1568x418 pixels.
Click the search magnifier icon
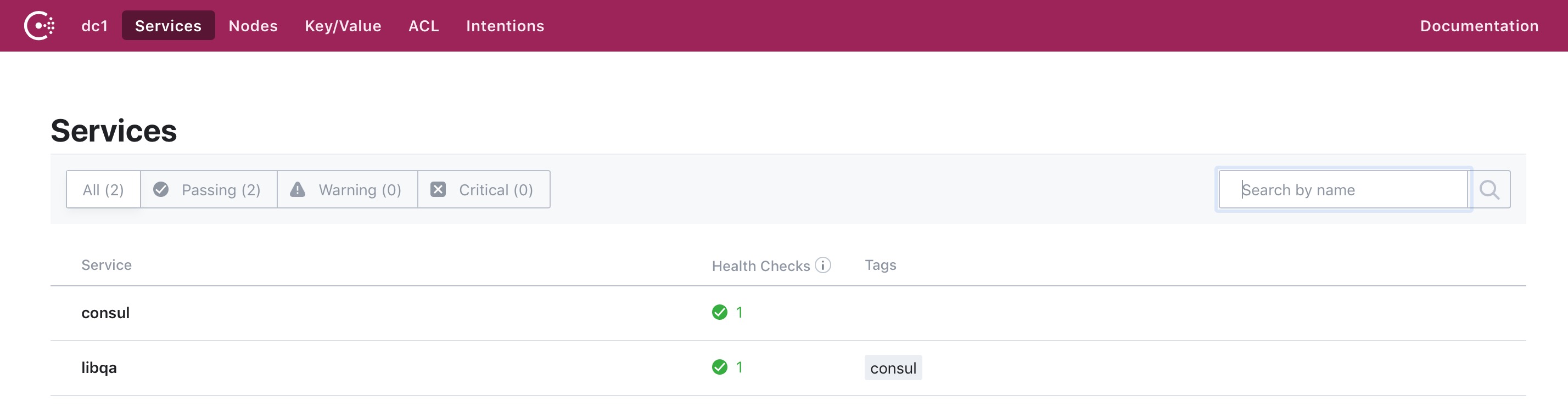click(x=1489, y=190)
